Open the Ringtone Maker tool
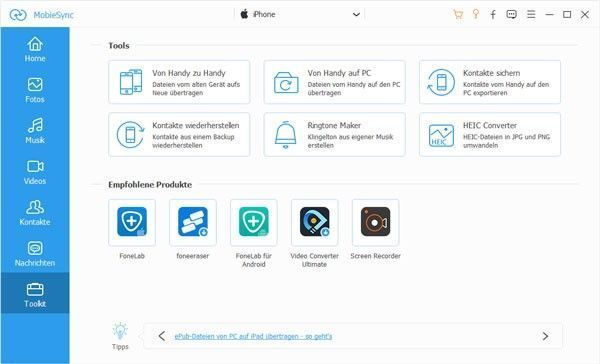The width and height of the screenshot is (600, 364). [x=334, y=134]
